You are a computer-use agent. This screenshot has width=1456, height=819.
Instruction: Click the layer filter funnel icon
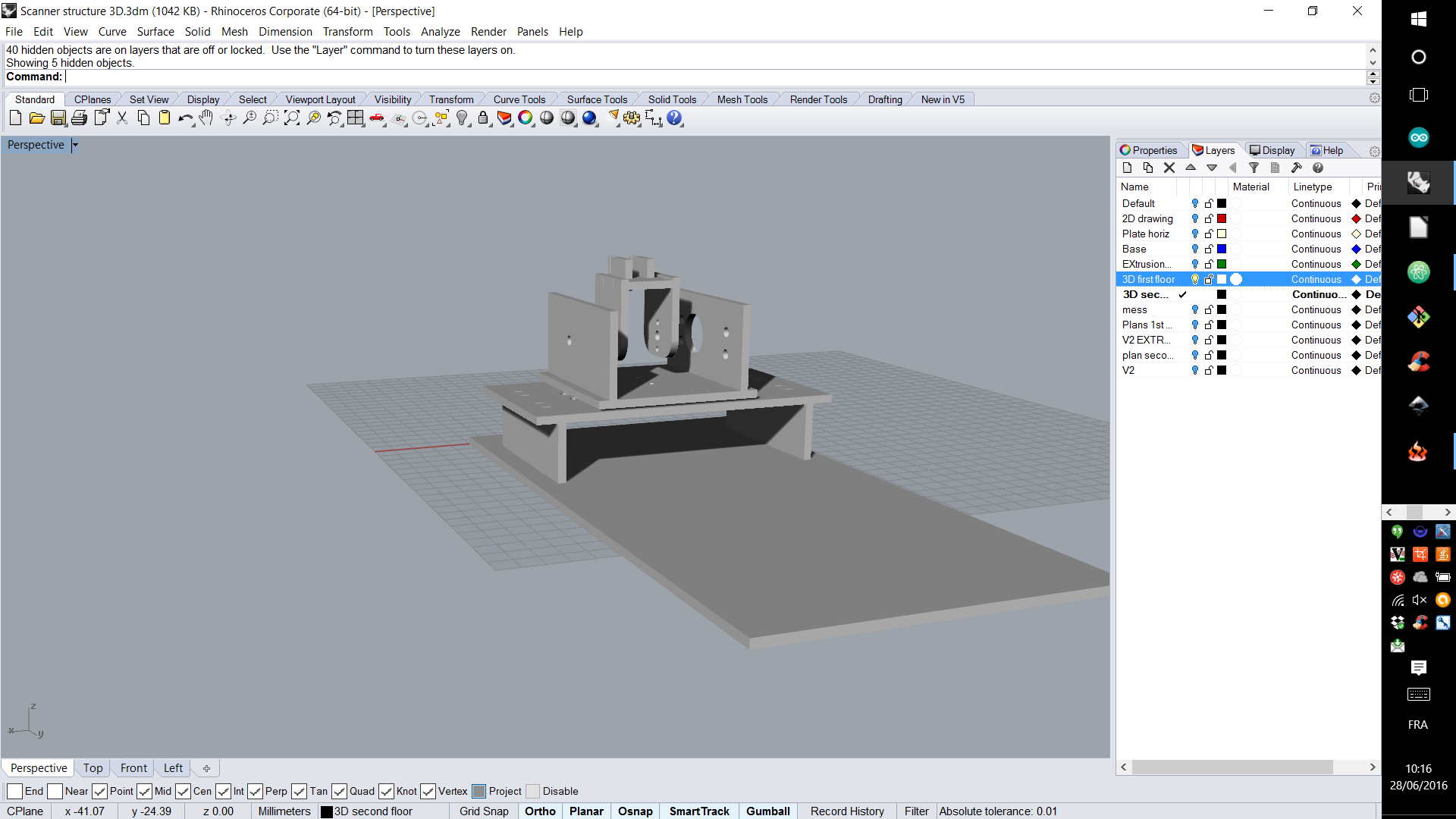[1254, 168]
